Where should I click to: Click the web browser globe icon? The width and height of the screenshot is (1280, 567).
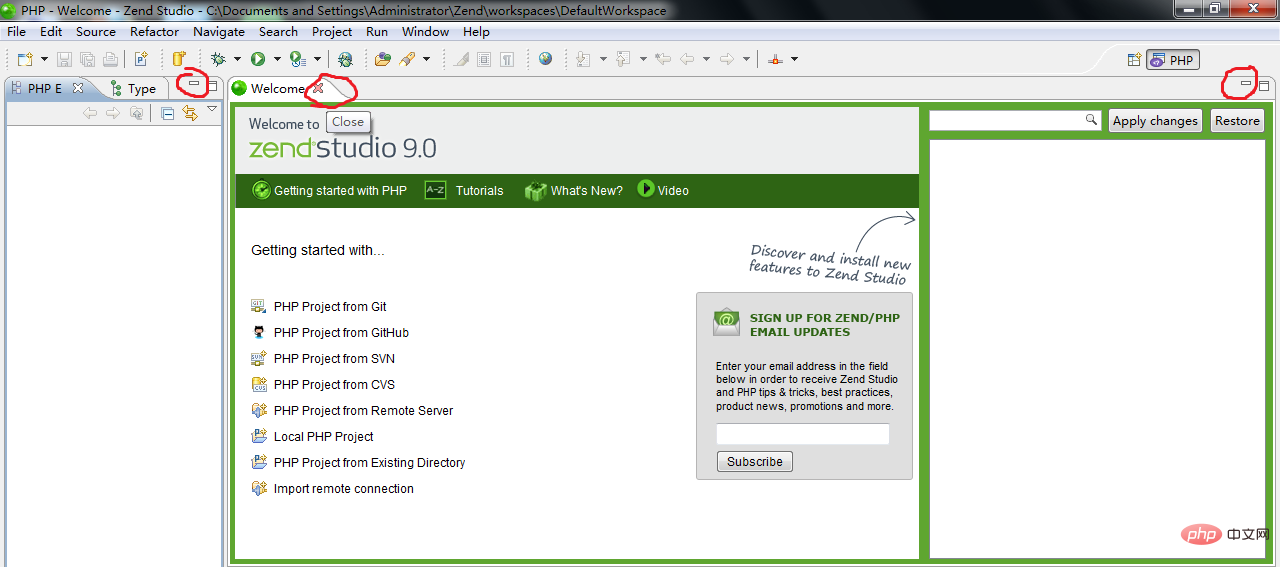(x=545, y=59)
